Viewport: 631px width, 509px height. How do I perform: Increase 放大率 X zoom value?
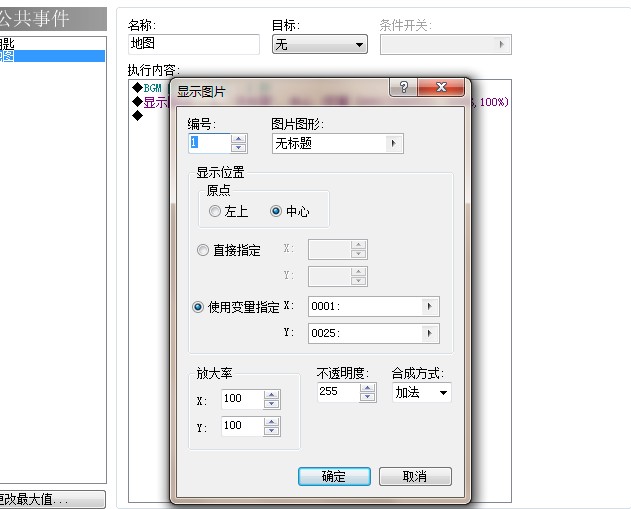(272, 395)
